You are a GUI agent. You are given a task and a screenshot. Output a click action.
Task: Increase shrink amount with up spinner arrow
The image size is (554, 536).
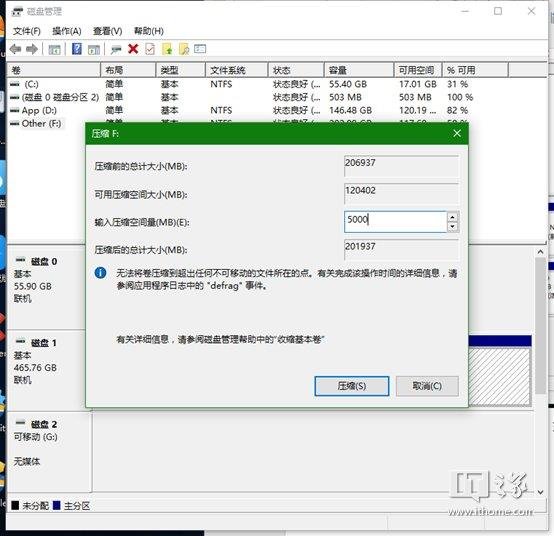tap(453, 217)
